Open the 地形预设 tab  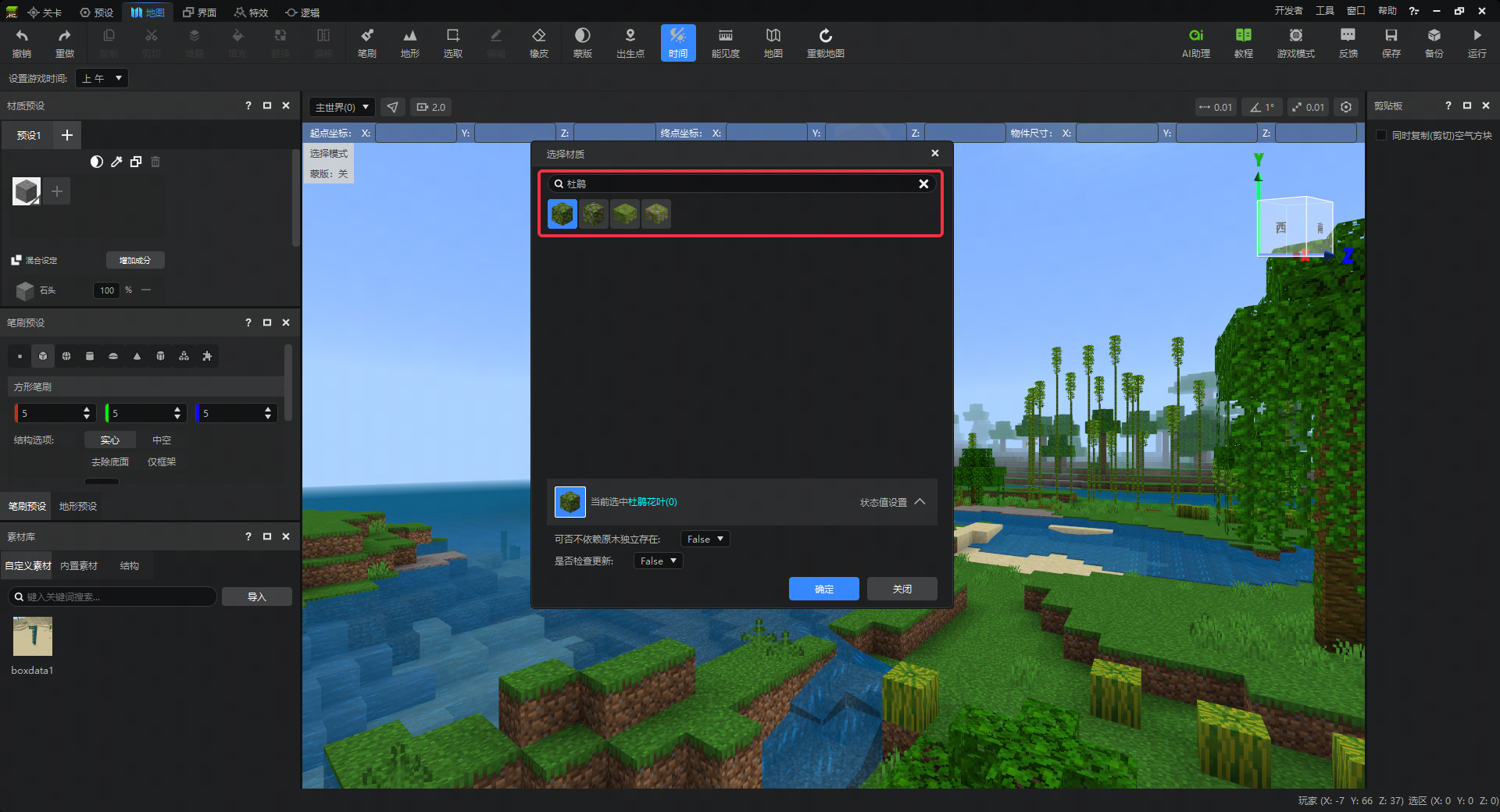78,506
